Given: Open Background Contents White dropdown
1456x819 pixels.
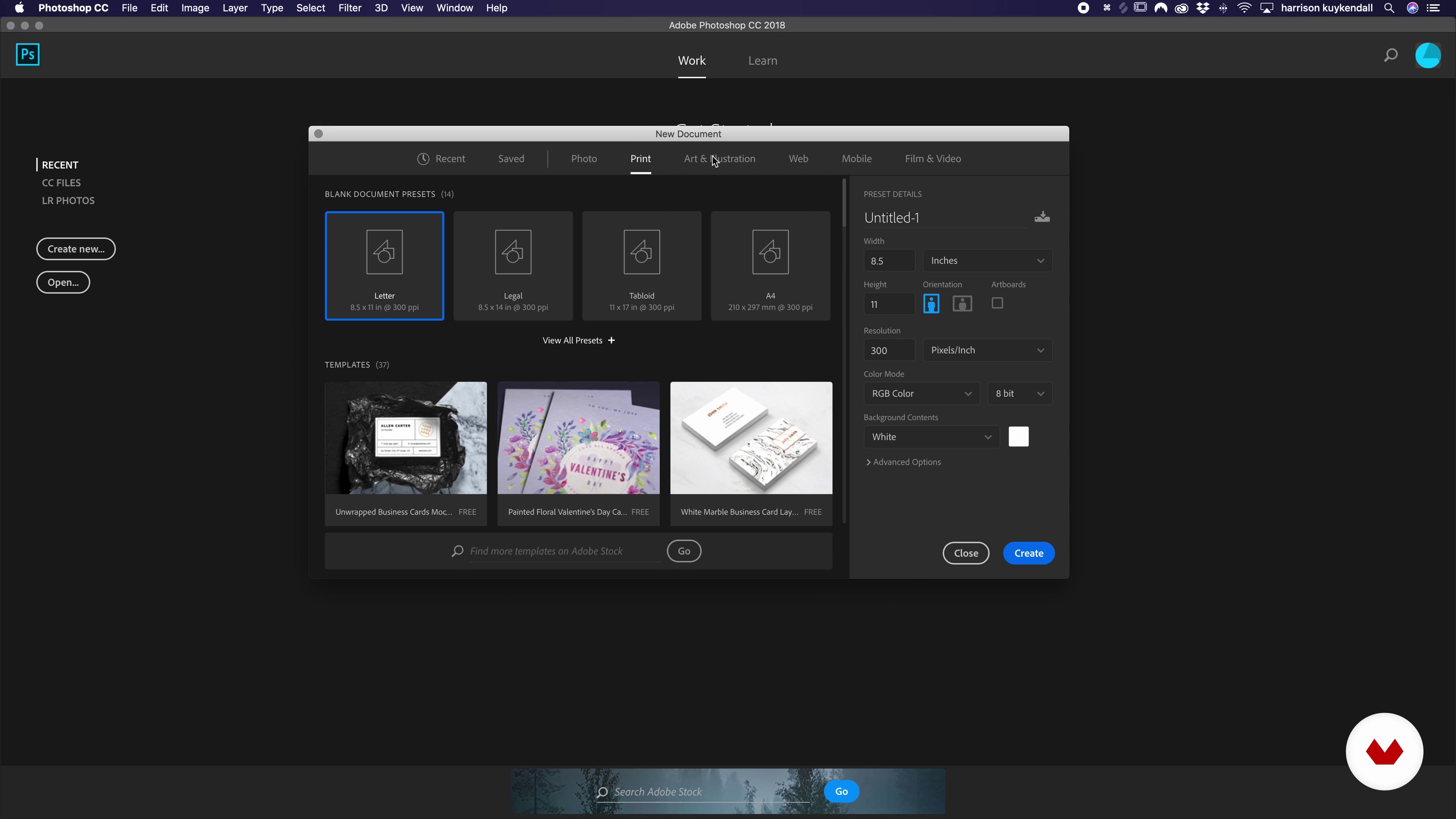Looking at the screenshot, I should pos(931,437).
